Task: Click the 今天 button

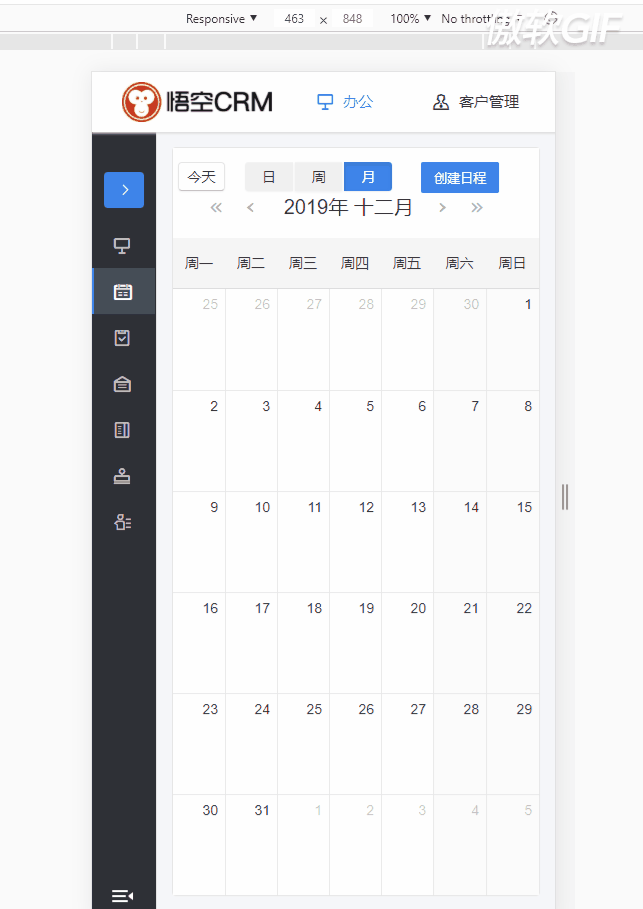Action: click(201, 177)
